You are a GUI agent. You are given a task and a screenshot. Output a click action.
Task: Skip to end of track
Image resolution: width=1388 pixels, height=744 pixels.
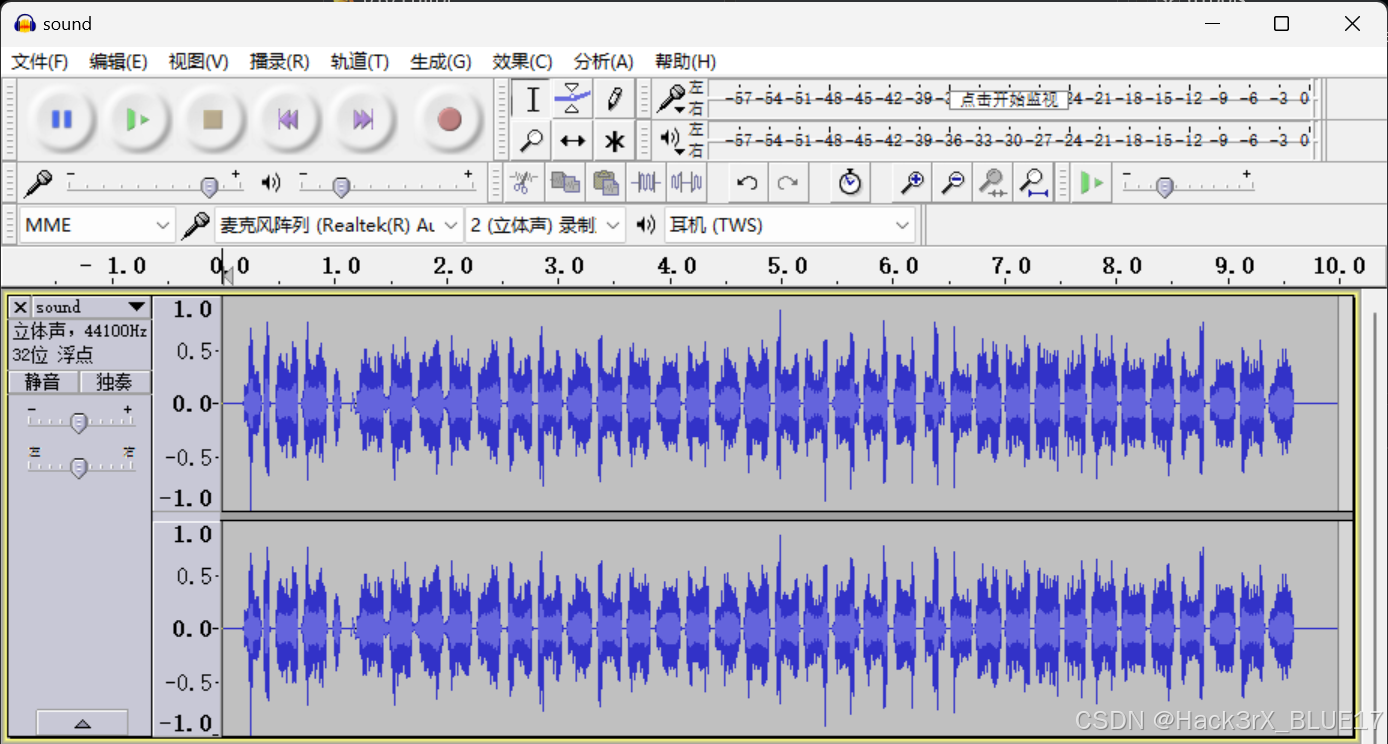click(x=362, y=120)
